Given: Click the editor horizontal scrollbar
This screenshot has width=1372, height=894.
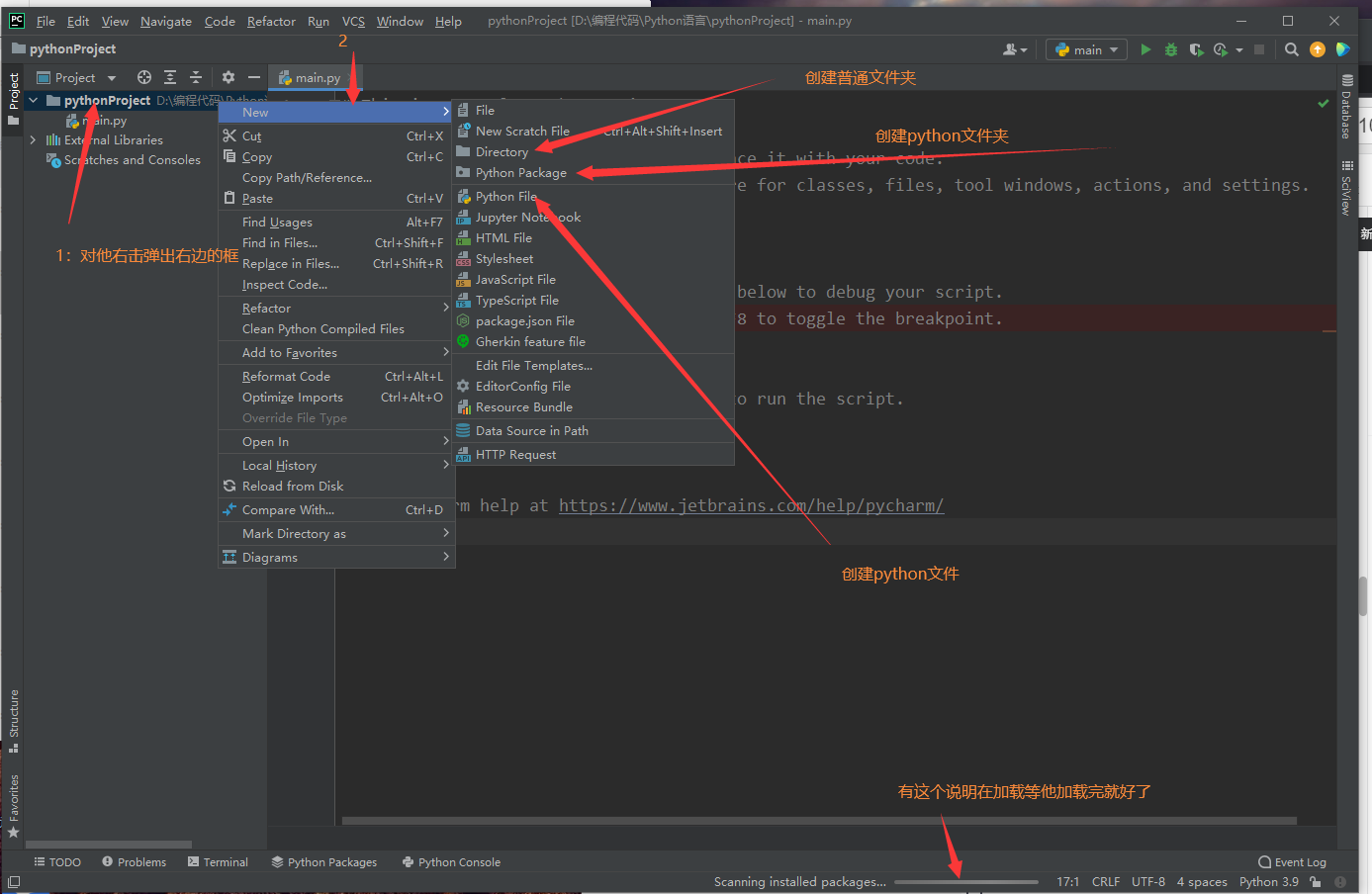Looking at the screenshot, I should (819, 821).
